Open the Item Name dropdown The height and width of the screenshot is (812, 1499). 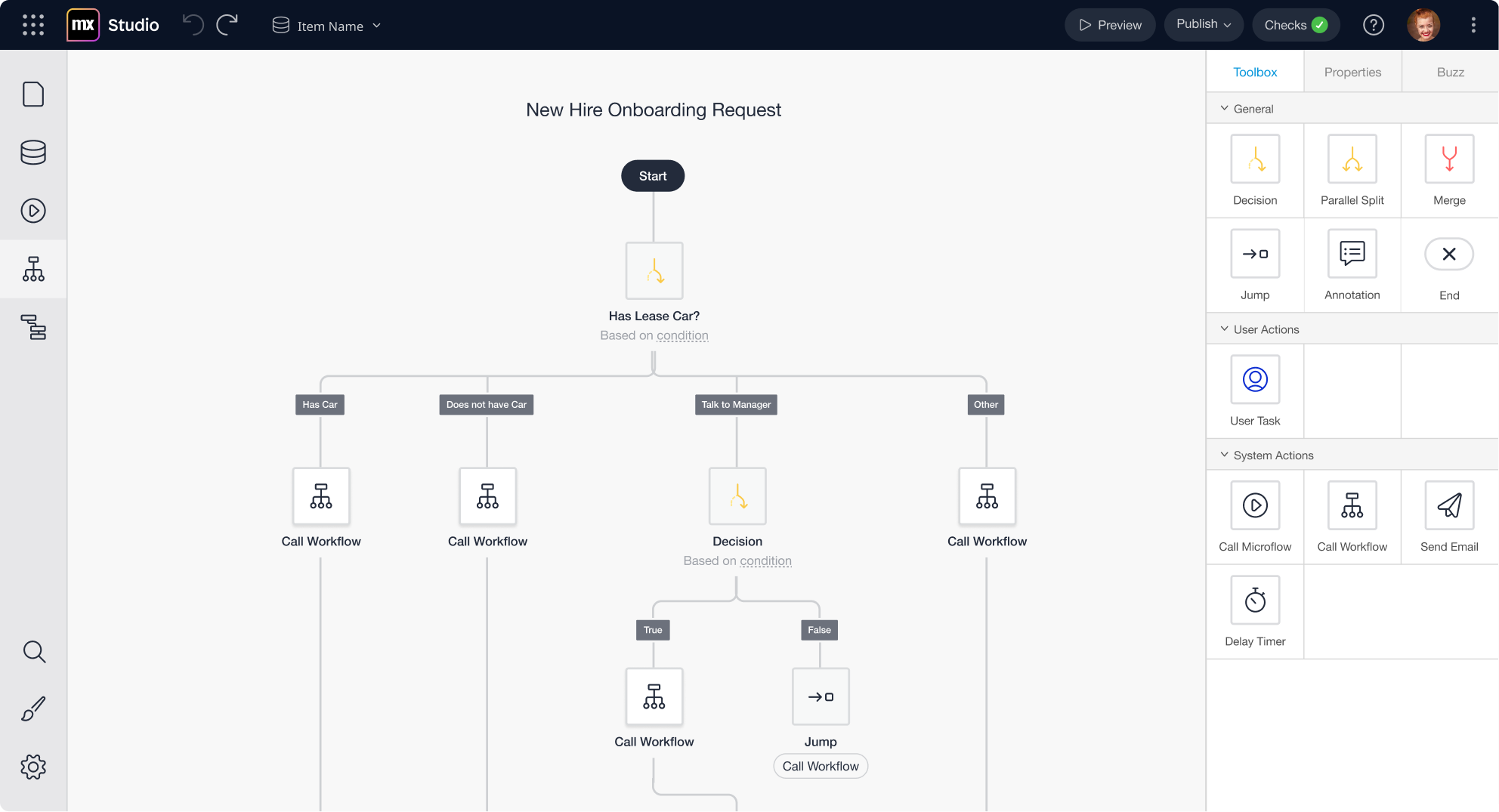(x=326, y=26)
